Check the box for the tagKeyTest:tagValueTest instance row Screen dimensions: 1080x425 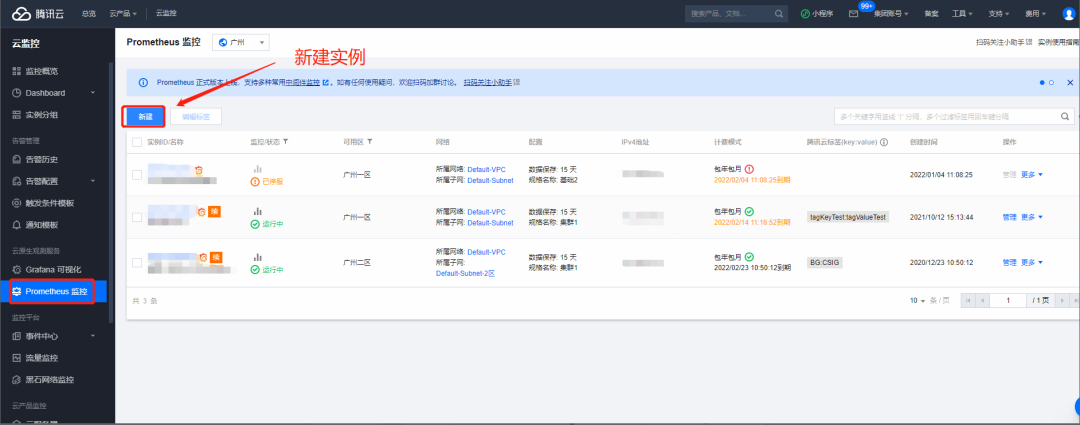click(x=137, y=217)
